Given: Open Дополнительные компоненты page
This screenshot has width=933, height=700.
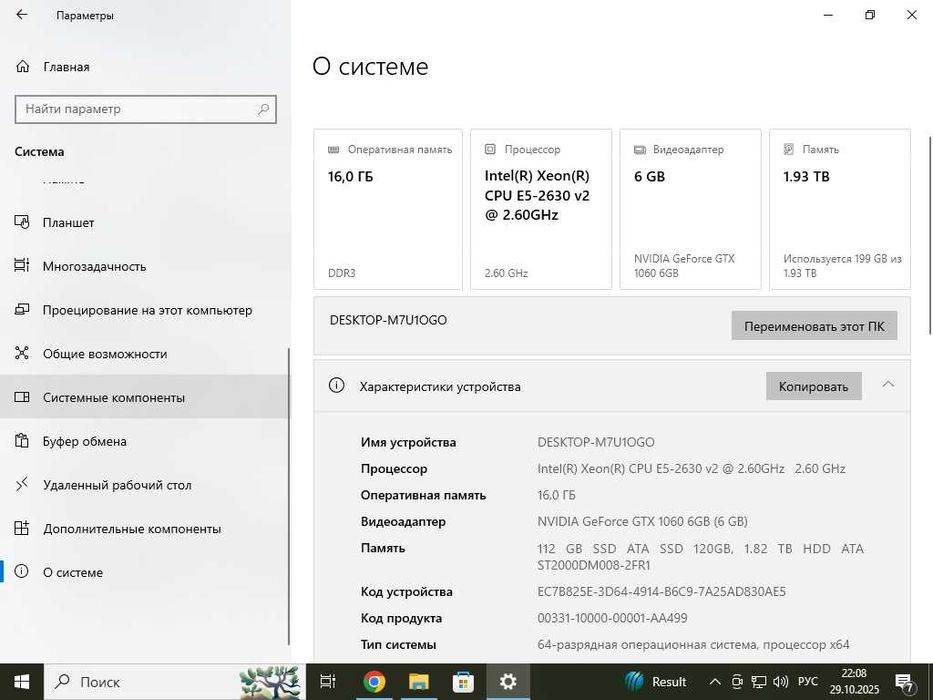Looking at the screenshot, I should tap(145, 529).
